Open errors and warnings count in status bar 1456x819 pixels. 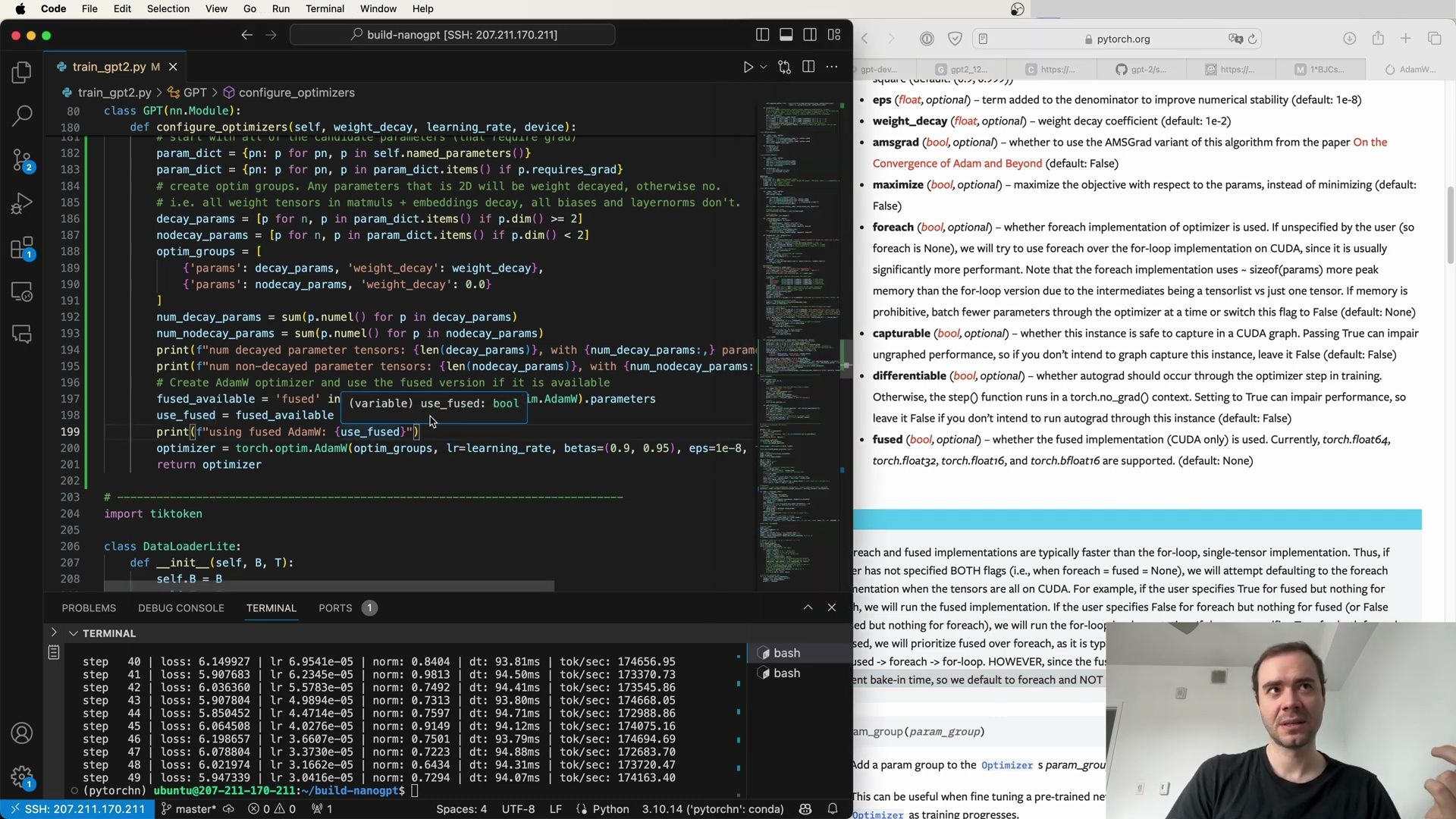[x=272, y=809]
